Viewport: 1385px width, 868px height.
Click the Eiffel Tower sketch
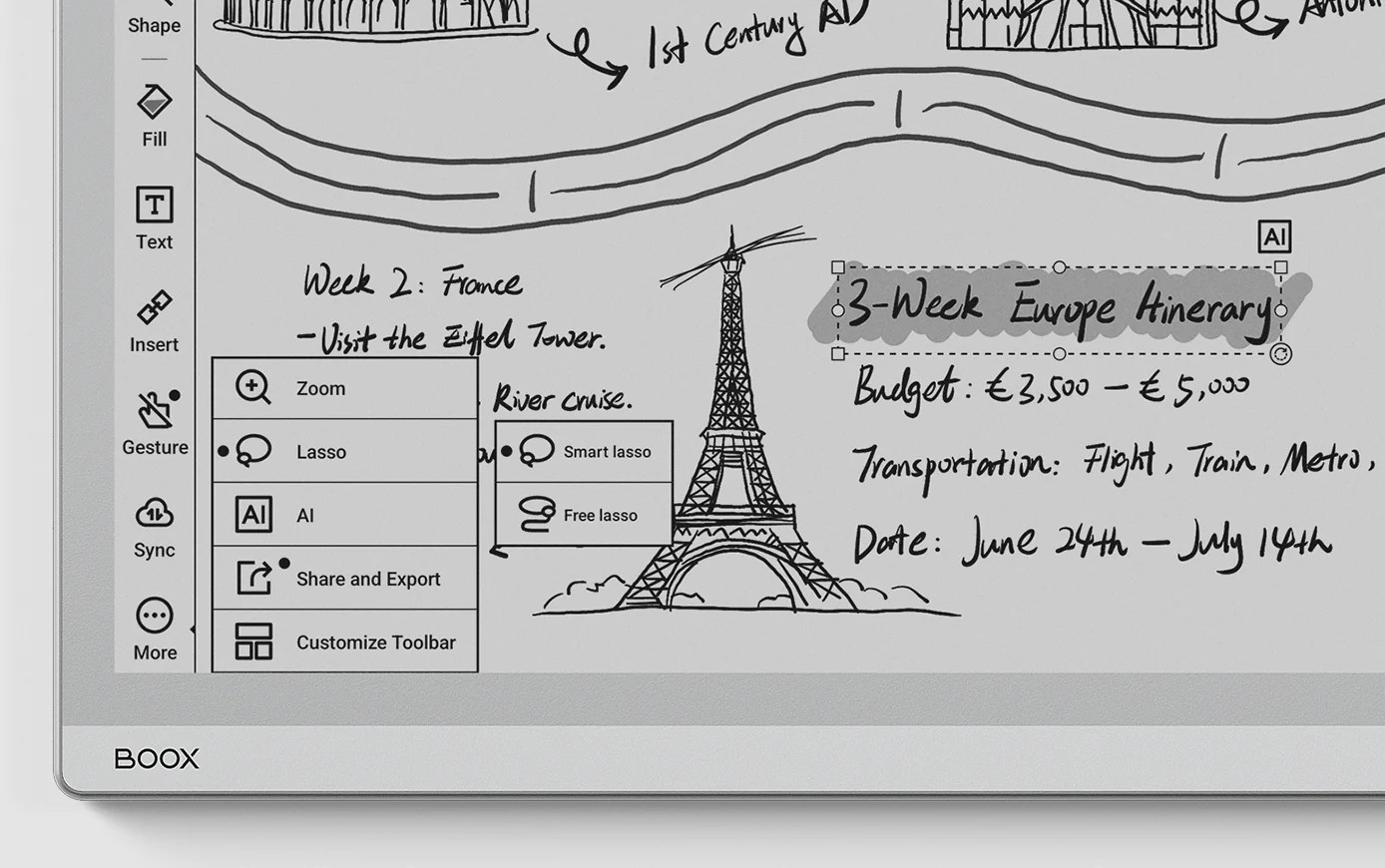coord(733,449)
